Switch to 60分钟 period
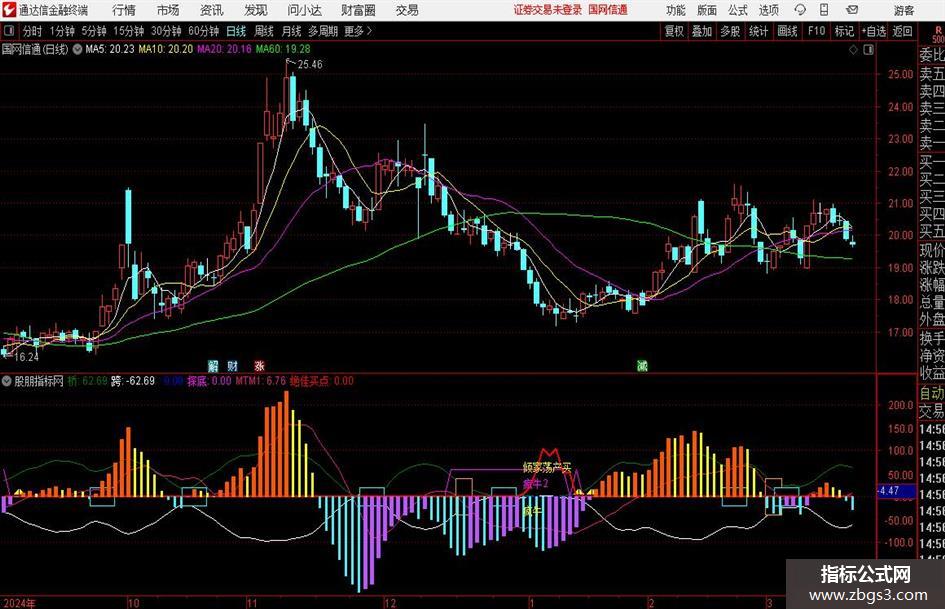The width and height of the screenshot is (945, 609). [203, 31]
